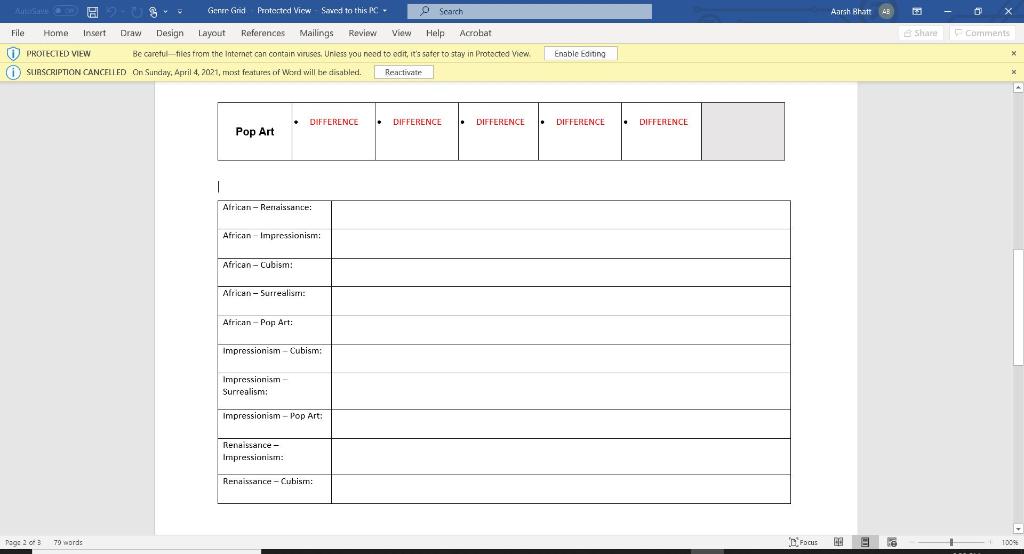Click the 79 words count in status bar
1024x554 pixels.
(68, 542)
